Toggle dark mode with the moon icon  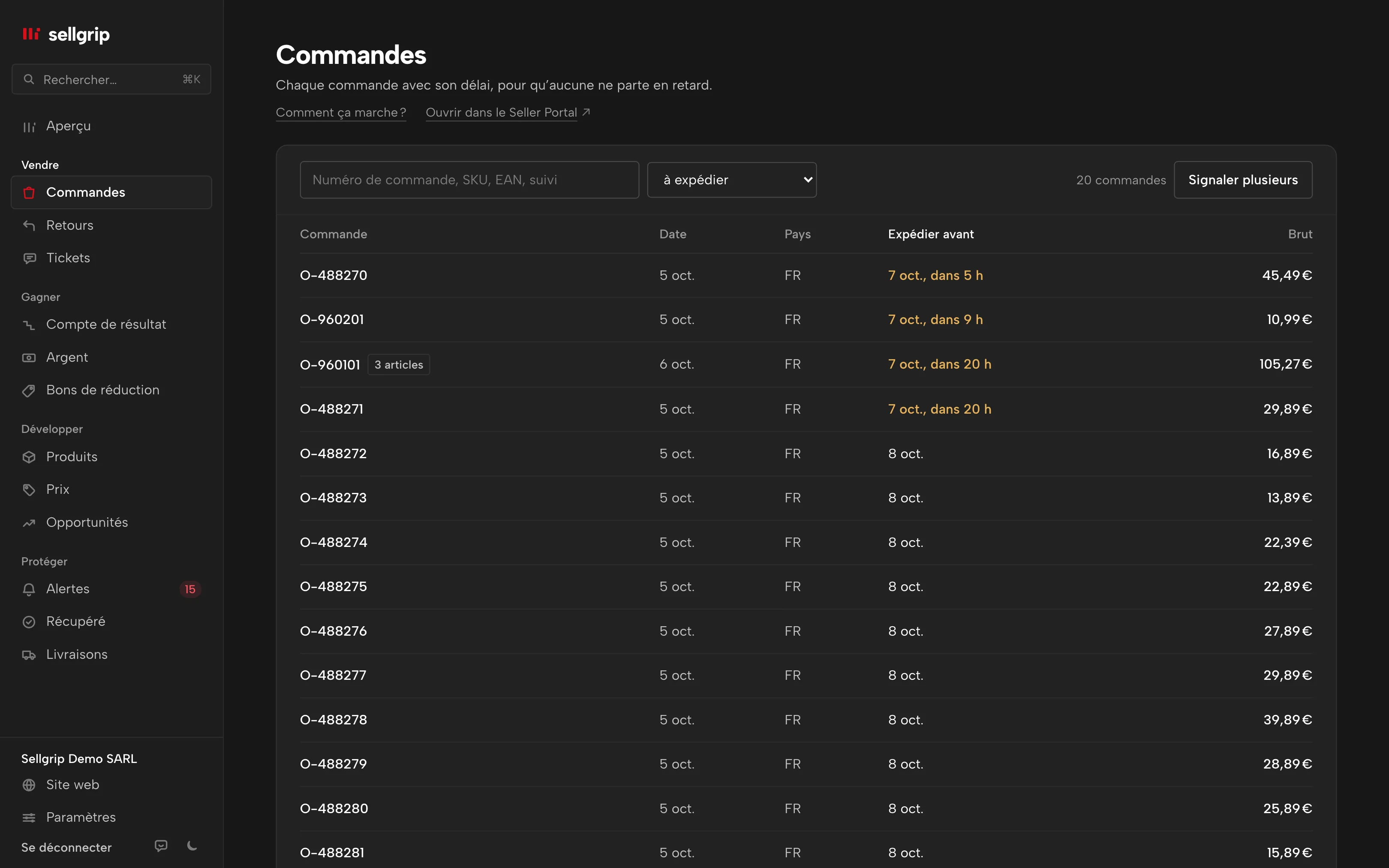(192, 846)
